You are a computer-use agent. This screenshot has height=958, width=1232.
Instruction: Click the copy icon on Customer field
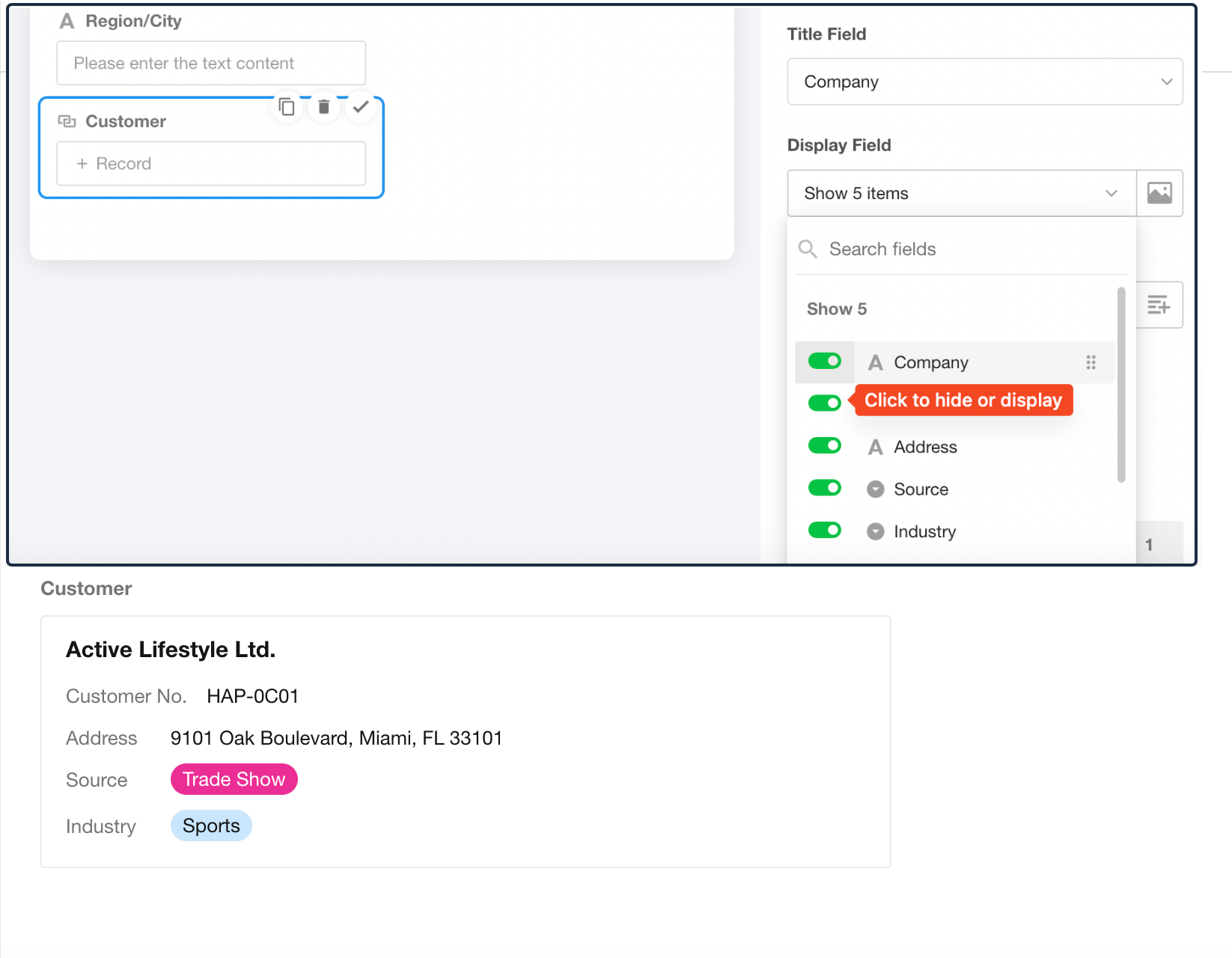point(287,107)
